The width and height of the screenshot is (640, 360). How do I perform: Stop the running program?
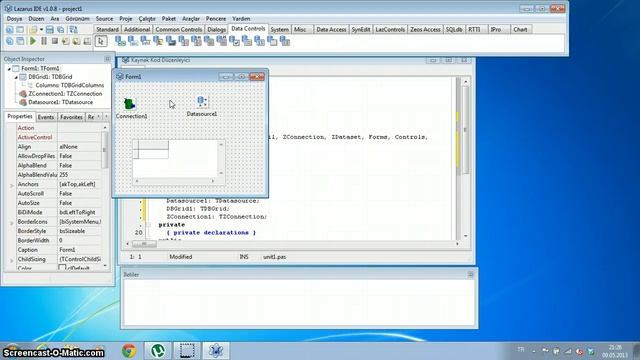pyautogui.click(x=54, y=41)
